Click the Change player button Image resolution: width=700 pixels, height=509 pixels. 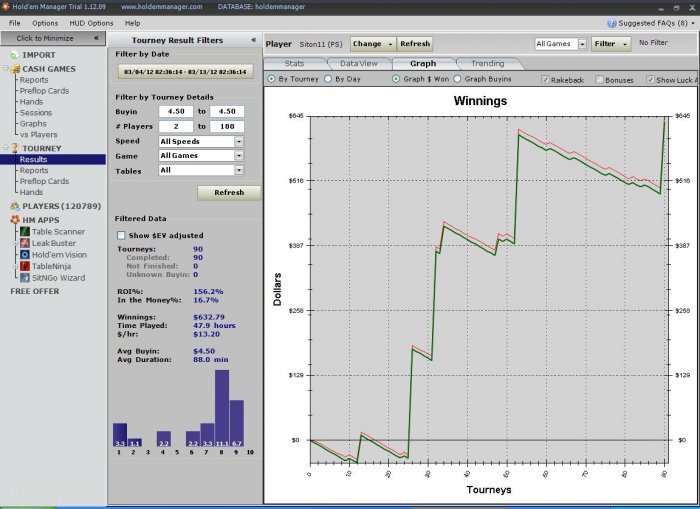(372, 44)
